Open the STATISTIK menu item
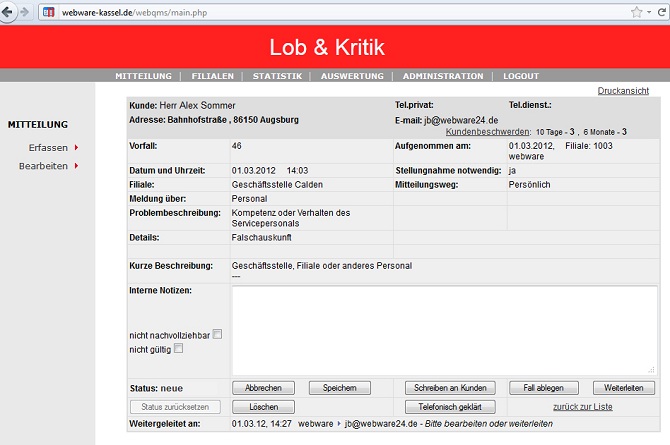 pyautogui.click(x=277, y=76)
